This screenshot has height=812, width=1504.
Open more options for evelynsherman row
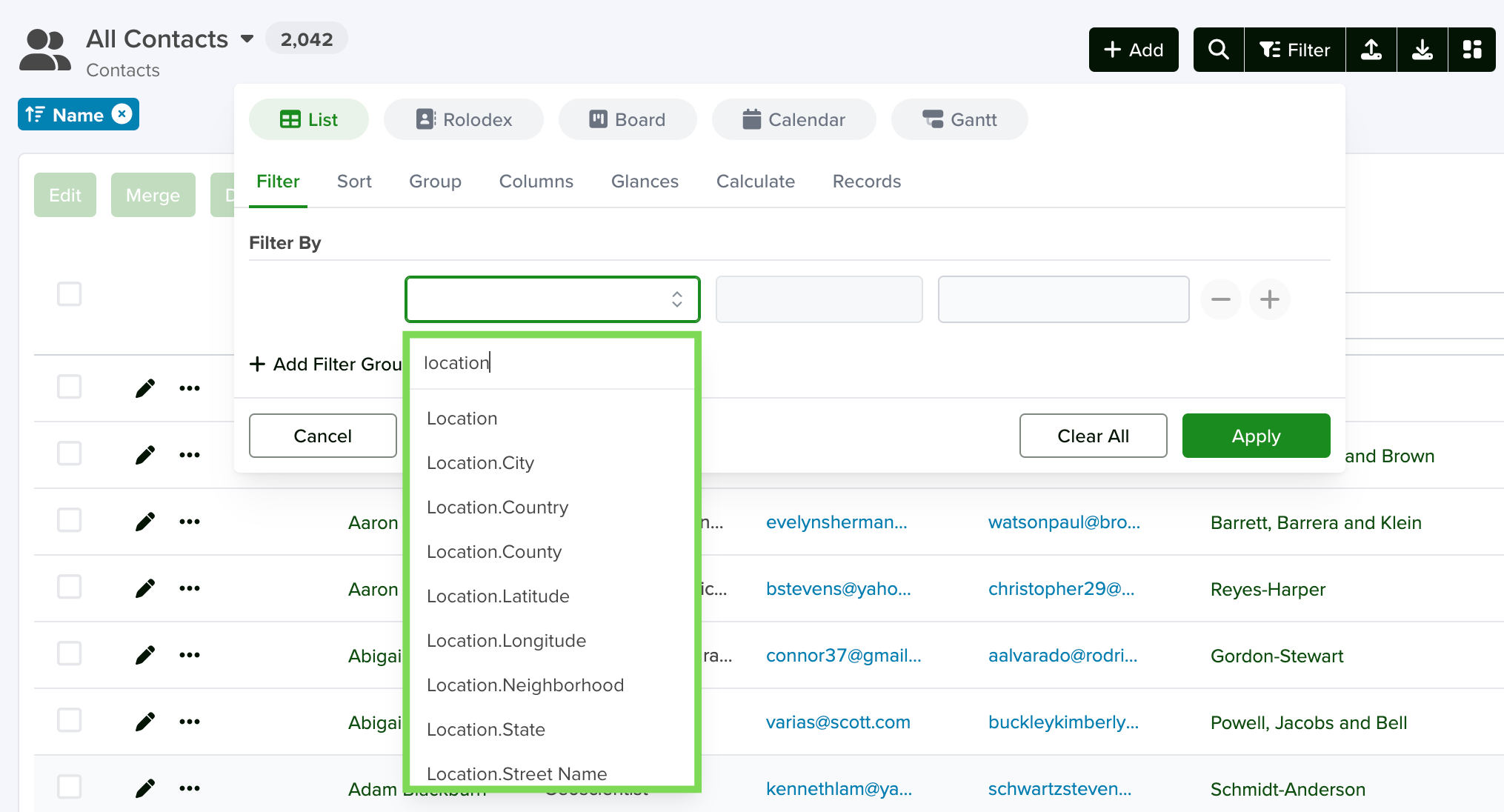(190, 522)
